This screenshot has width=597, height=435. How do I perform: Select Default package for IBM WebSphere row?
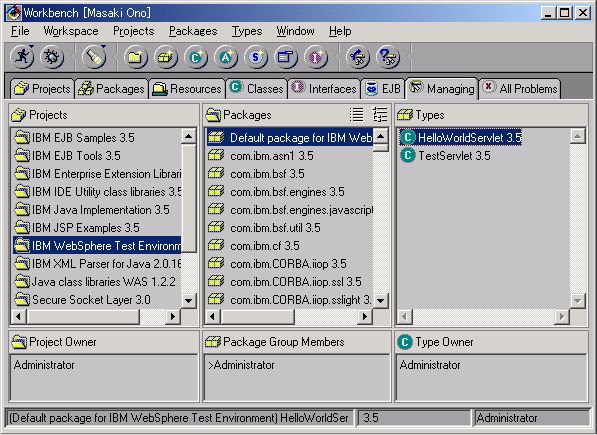coord(290,137)
